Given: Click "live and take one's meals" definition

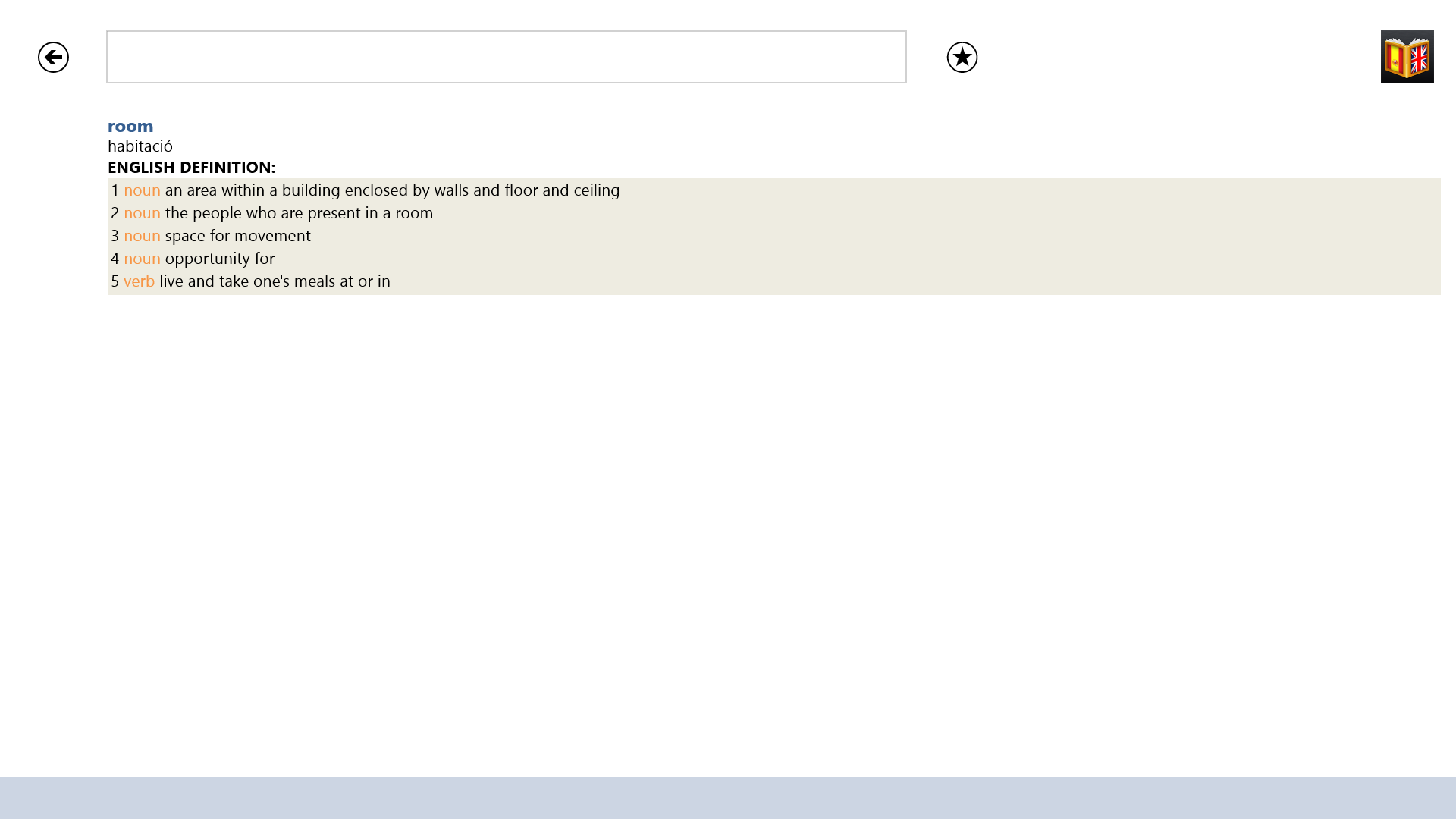Looking at the screenshot, I should pyautogui.click(x=275, y=281).
